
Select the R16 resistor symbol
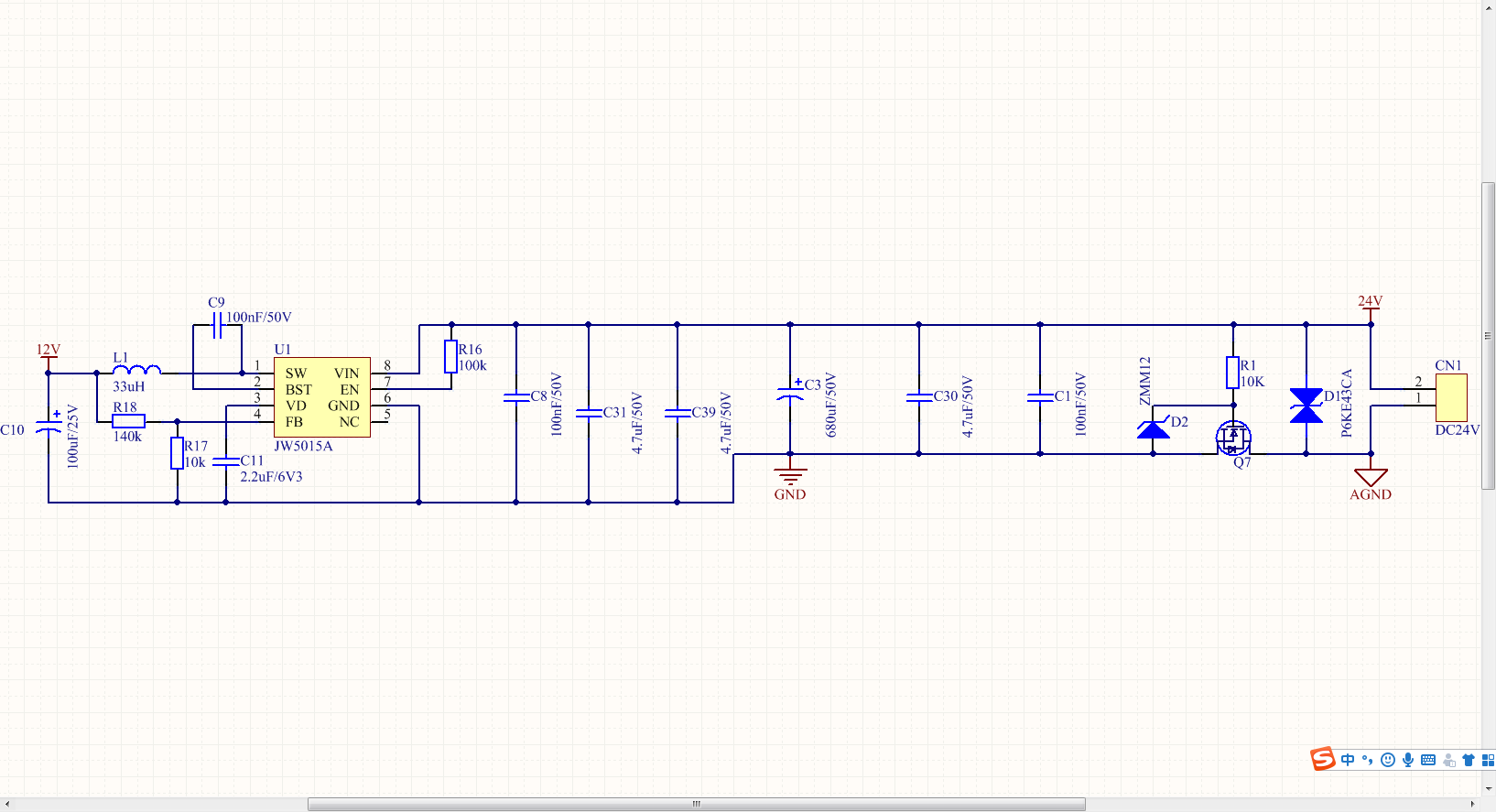(x=451, y=356)
